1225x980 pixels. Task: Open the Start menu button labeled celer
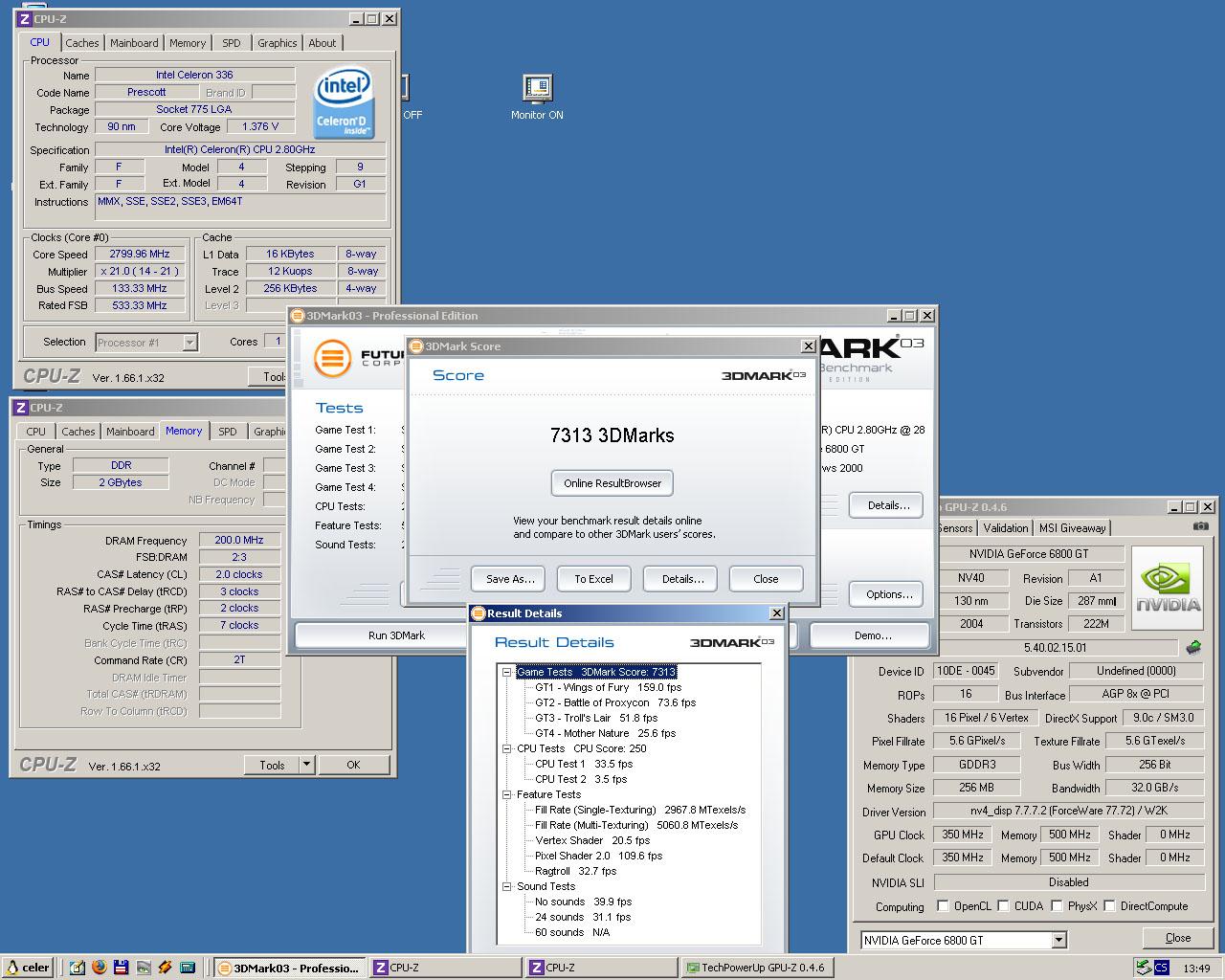pos(28,968)
